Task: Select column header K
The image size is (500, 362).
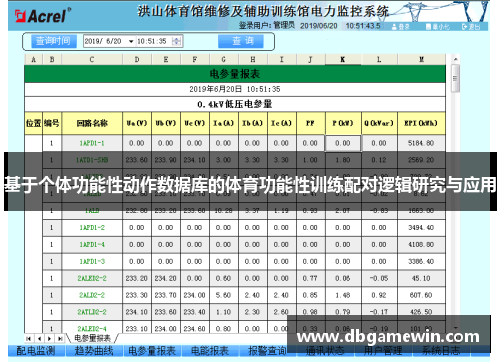Action: point(342,59)
